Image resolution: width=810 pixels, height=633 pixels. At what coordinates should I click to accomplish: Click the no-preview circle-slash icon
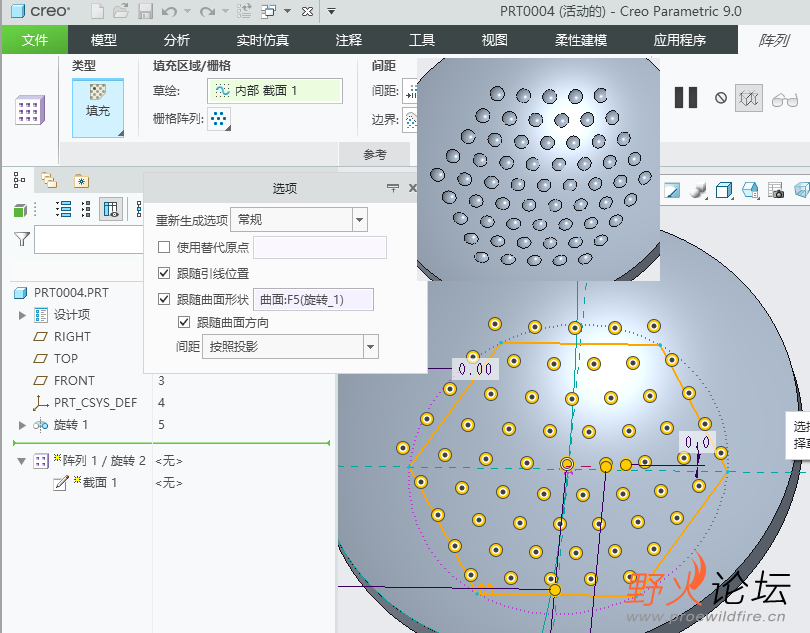point(721,98)
